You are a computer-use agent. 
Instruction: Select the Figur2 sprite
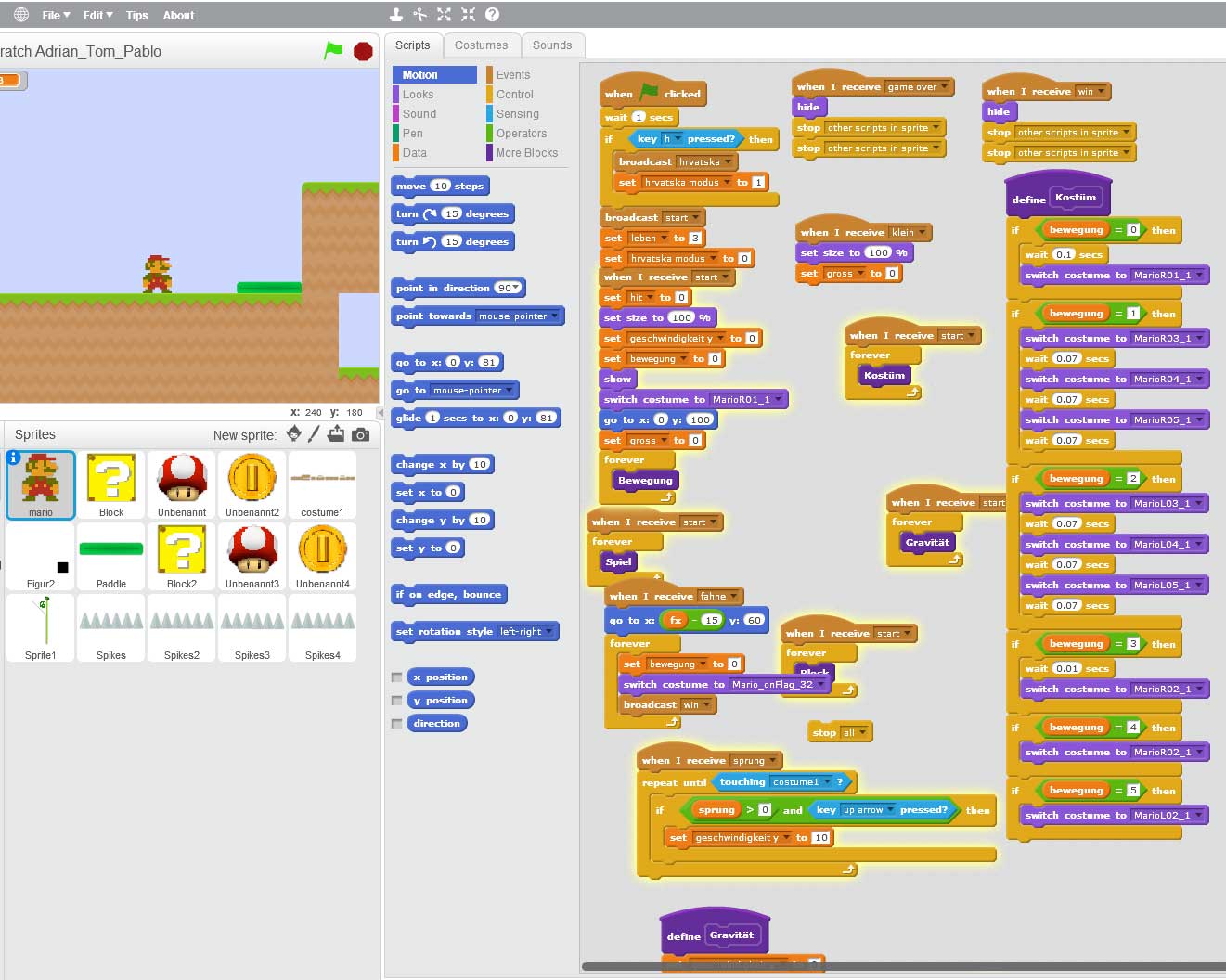click(41, 556)
